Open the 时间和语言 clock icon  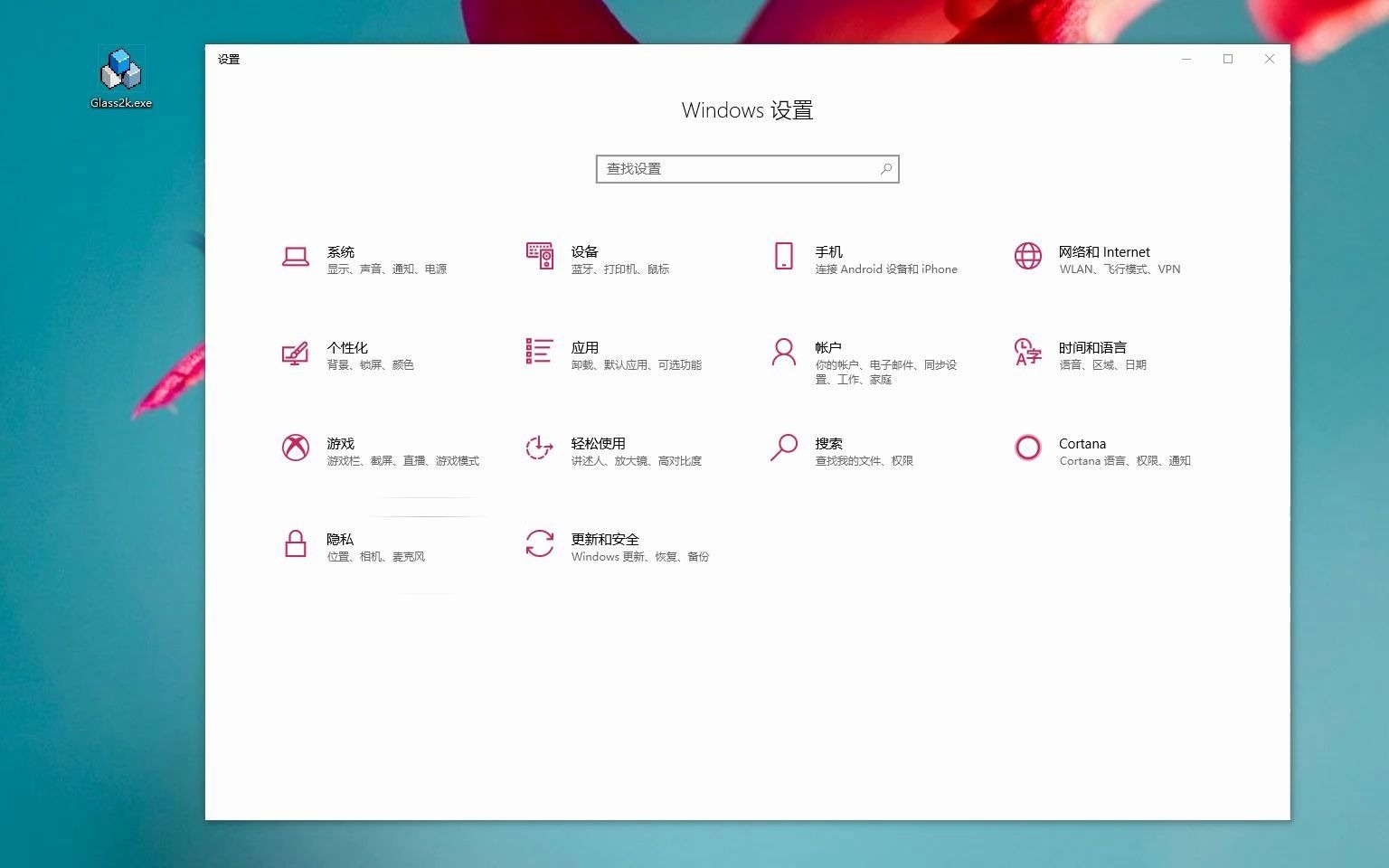[x=1028, y=352]
